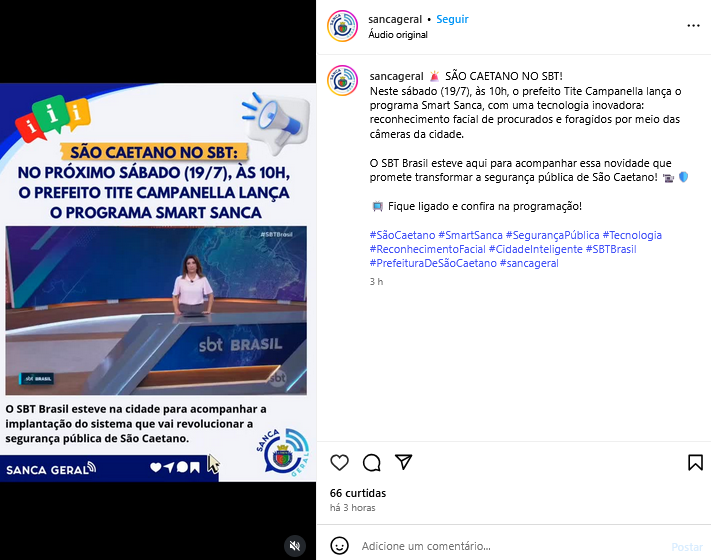Screen dimensions: 711x560
Task: Open #SBTBrasil hashtag
Action: (x=611, y=249)
